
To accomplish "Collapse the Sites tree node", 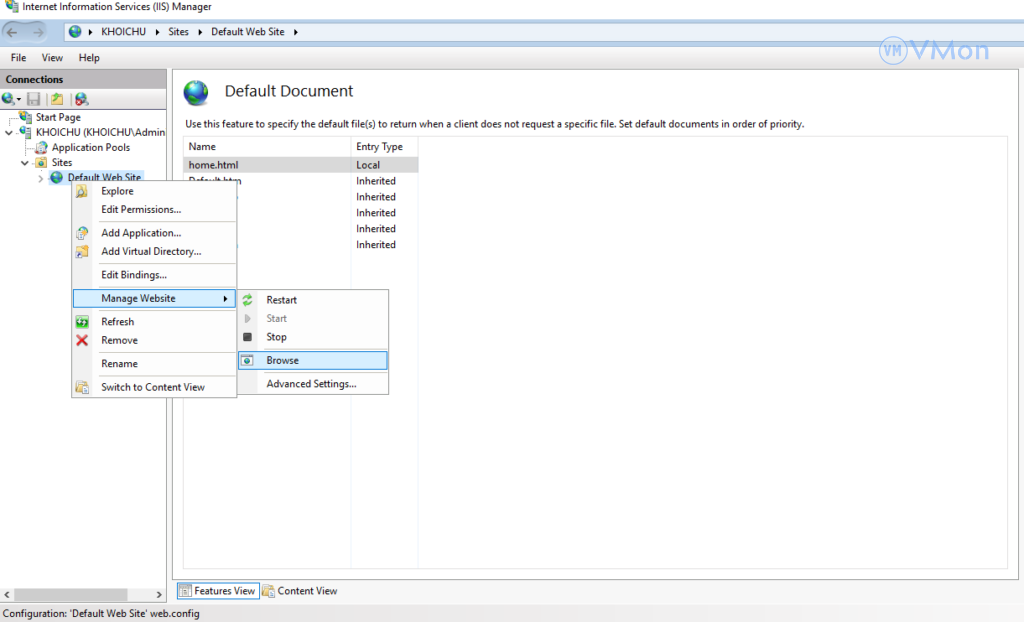I will (x=25, y=162).
